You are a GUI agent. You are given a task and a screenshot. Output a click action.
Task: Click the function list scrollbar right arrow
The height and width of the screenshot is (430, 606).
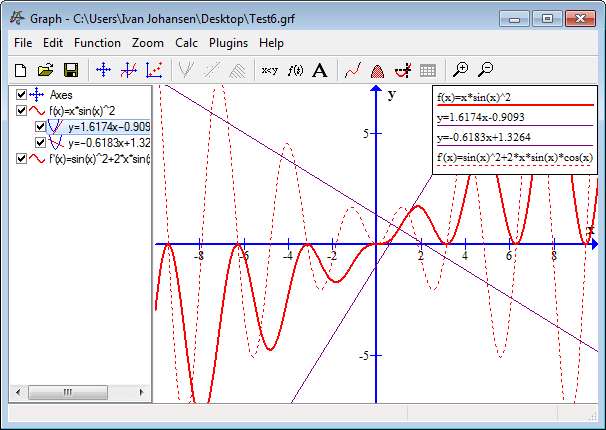click(141, 392)
